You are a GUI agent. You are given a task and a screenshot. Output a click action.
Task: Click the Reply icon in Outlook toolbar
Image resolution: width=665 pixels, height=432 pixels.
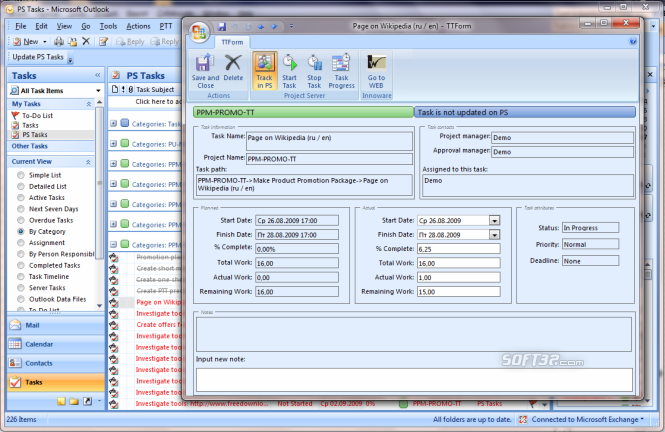pyautogui.click(x=131, y=42)
